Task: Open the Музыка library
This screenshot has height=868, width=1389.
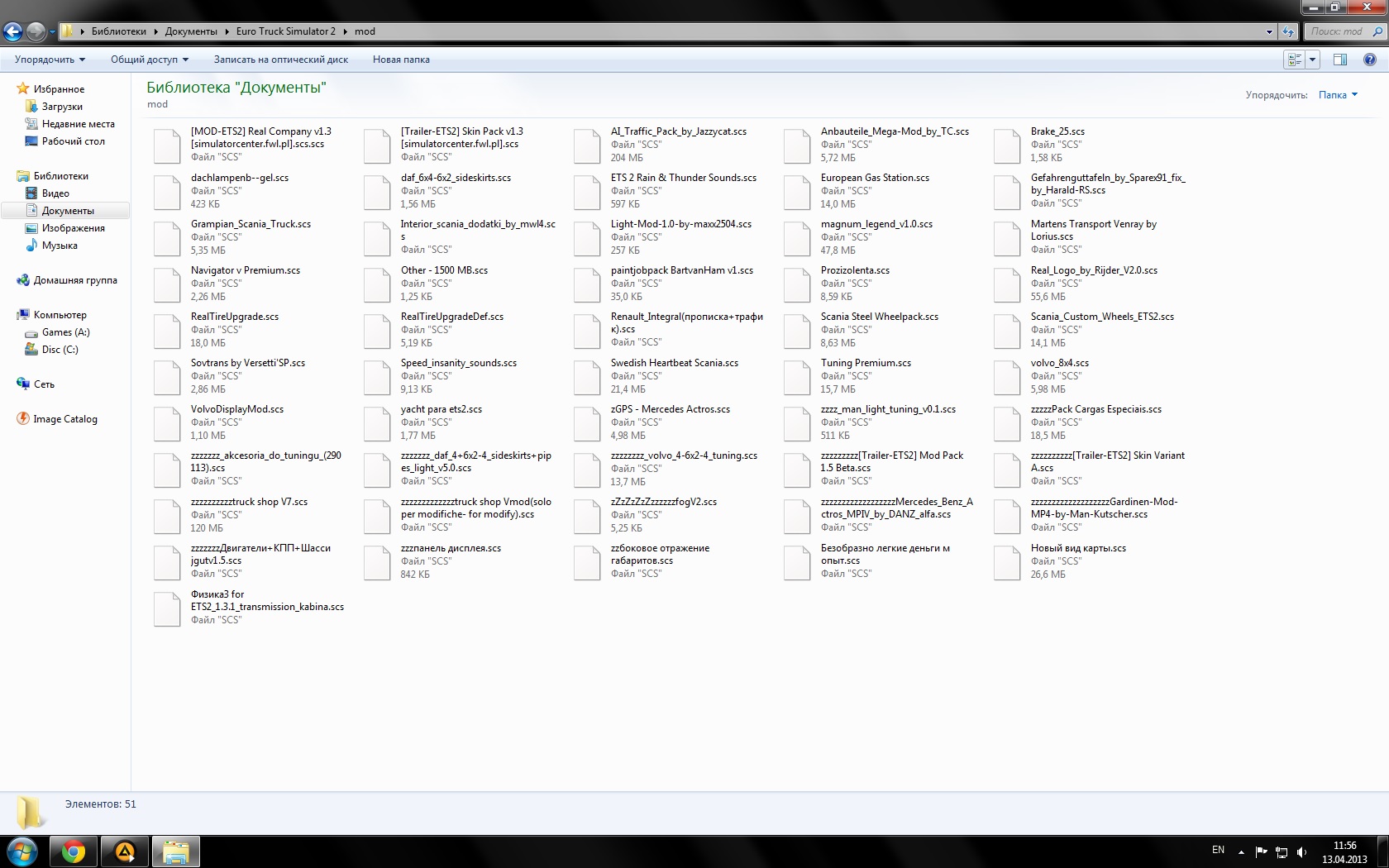Action: pos(60,246)
